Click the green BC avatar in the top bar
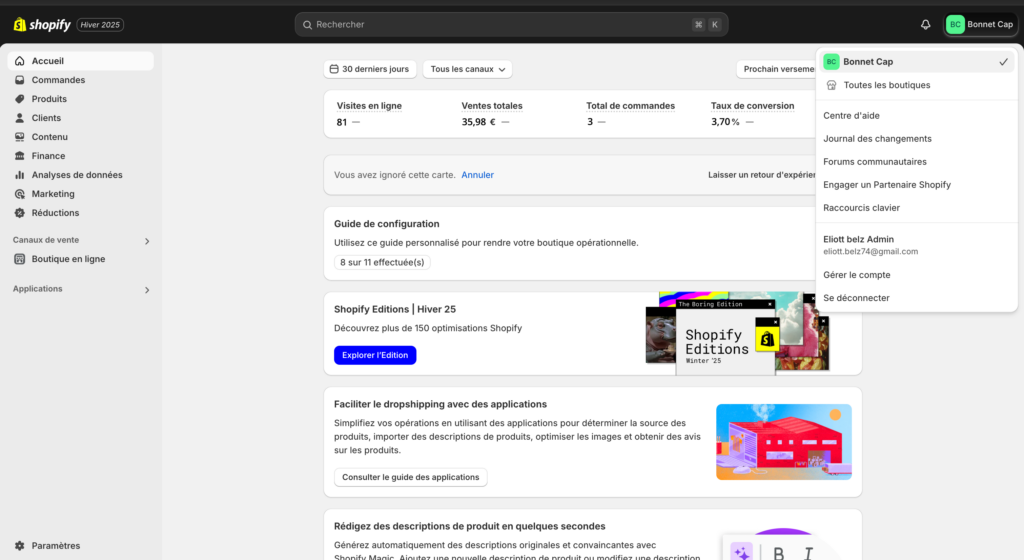 click(955, 25)
